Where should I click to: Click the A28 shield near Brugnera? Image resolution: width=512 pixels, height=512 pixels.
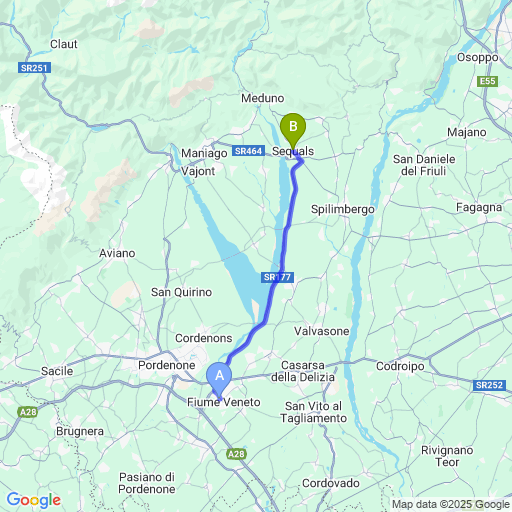[x=28, y=412]
